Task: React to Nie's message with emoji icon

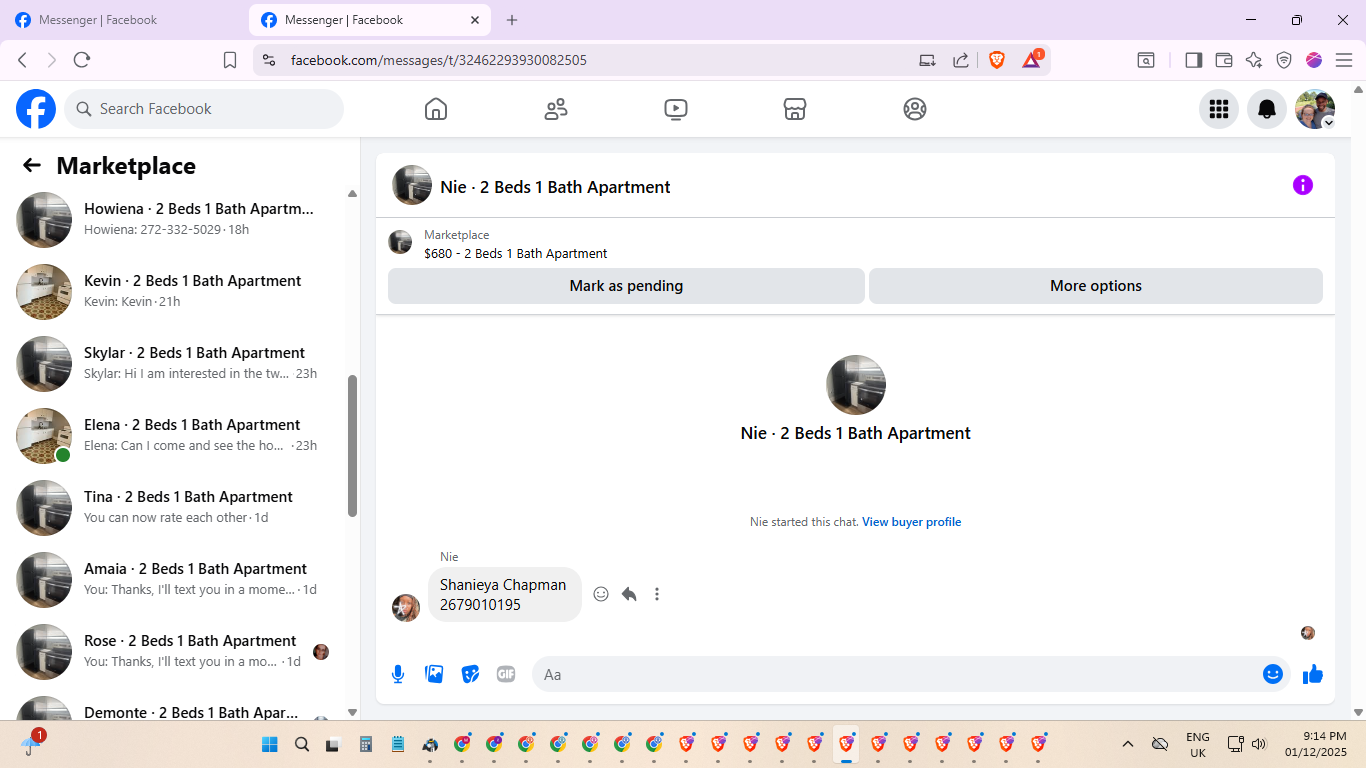Action: coord(601,594)
